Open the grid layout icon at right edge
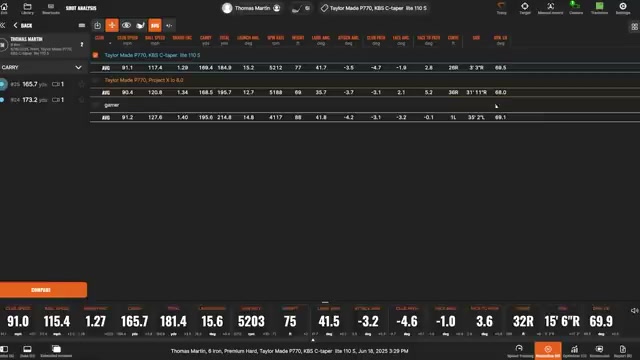Screen dimensions: 640x360 tap(634, 27)
